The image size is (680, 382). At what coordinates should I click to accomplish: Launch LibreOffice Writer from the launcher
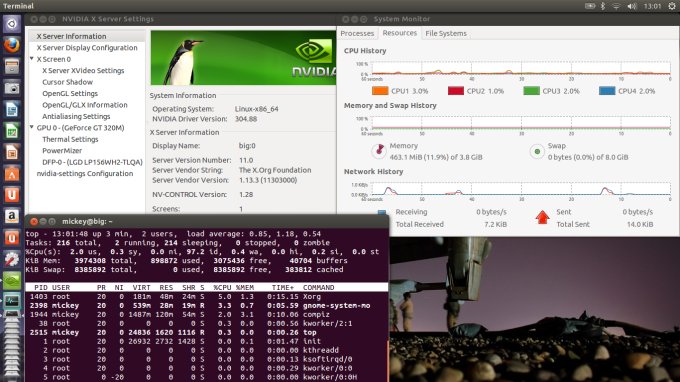(12, 109)
